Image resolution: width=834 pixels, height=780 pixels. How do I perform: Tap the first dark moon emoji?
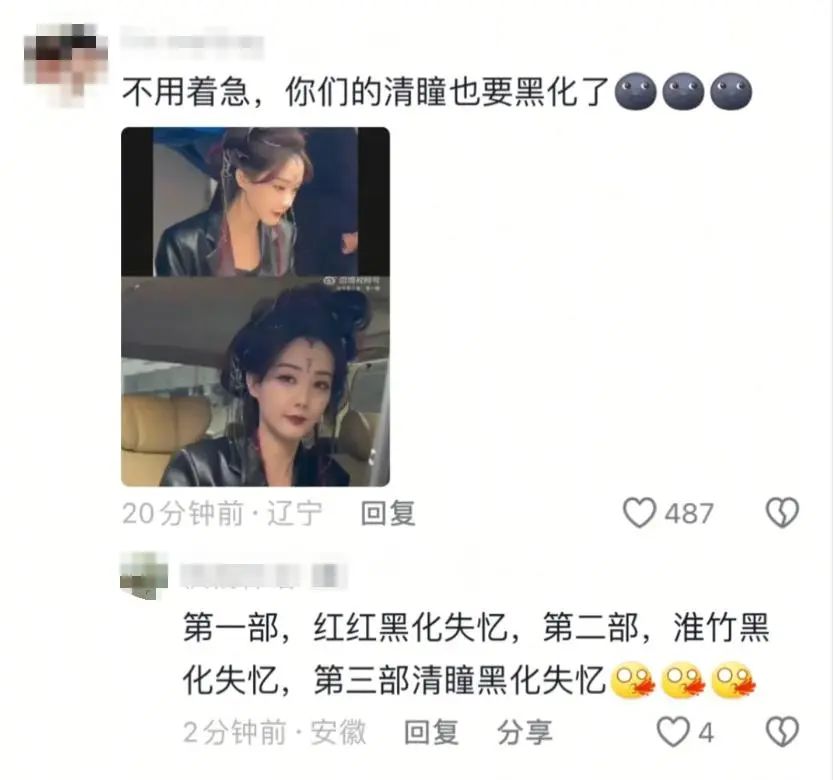click(635, 91)
